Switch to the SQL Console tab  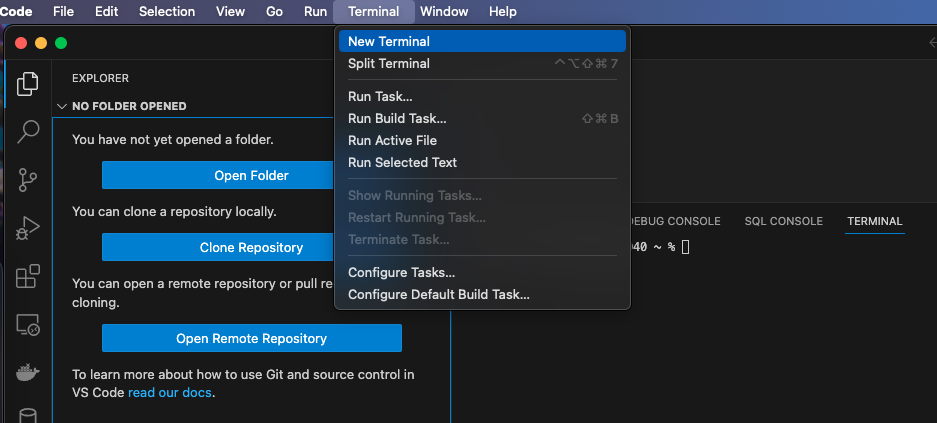pyautogui.click(x=783, y=221)
